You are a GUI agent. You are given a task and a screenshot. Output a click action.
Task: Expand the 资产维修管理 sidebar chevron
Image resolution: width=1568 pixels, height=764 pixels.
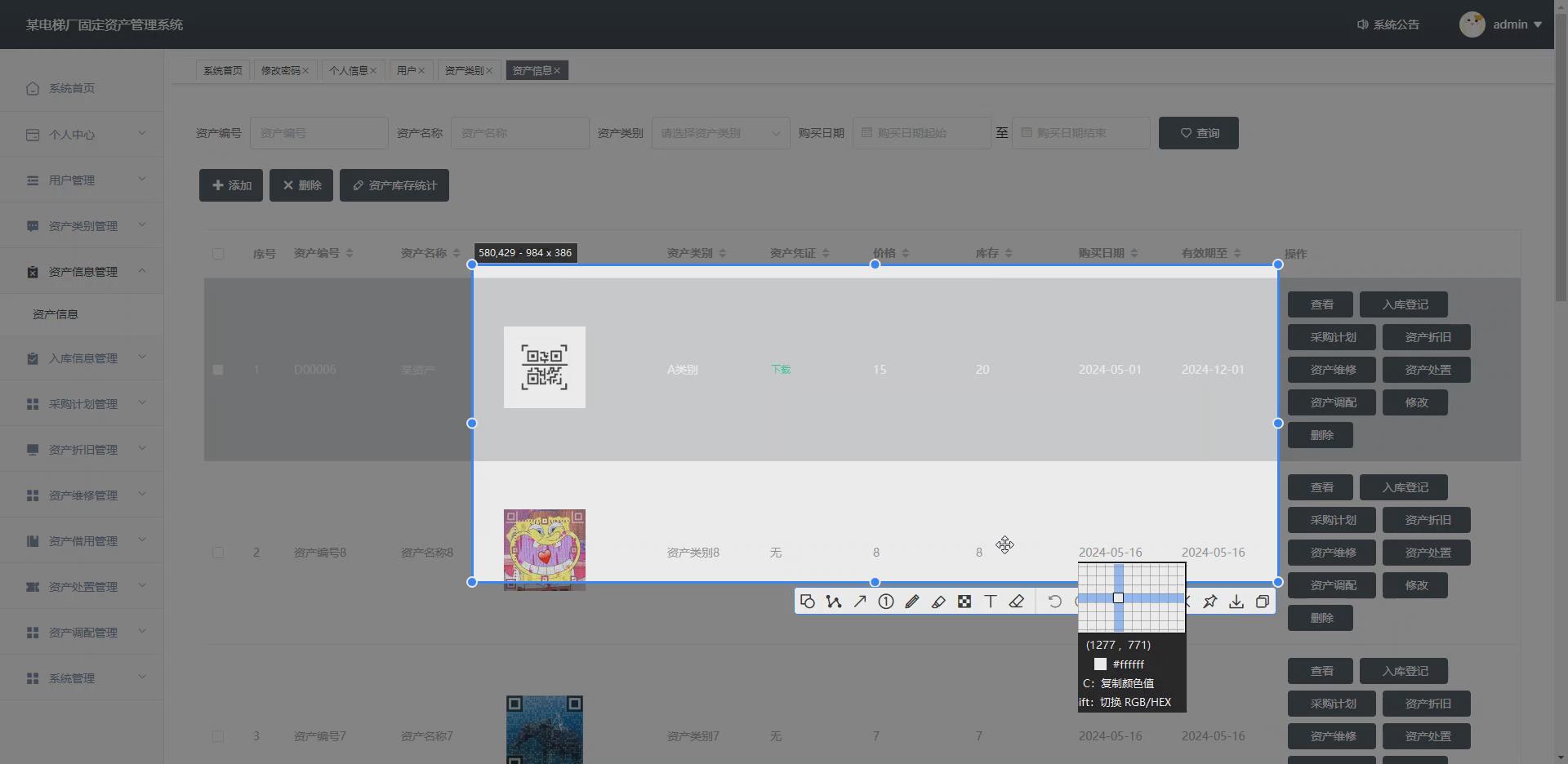(141, 495)
